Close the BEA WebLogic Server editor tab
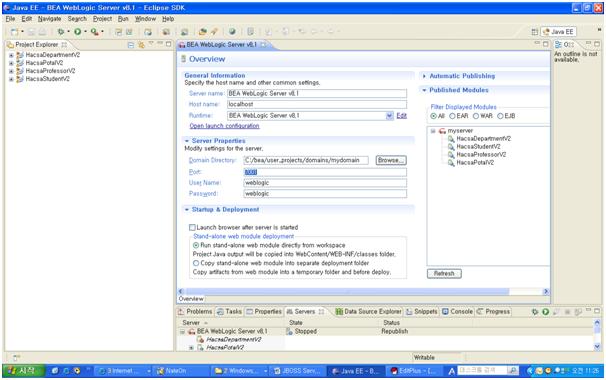This screenshot has width=606, height=380. [263, 45]
